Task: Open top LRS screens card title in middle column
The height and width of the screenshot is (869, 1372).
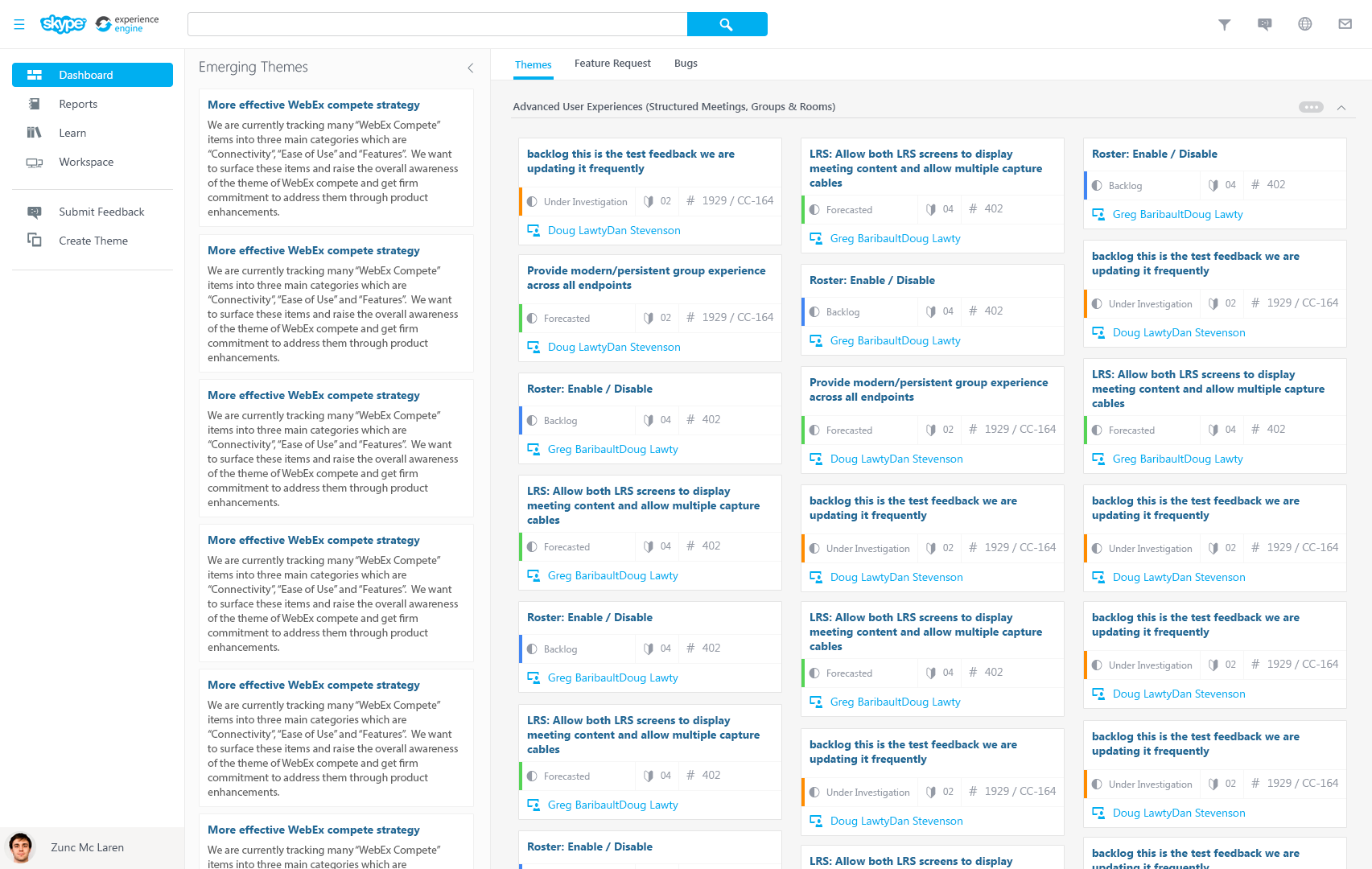Action: [x=925, y=168]
